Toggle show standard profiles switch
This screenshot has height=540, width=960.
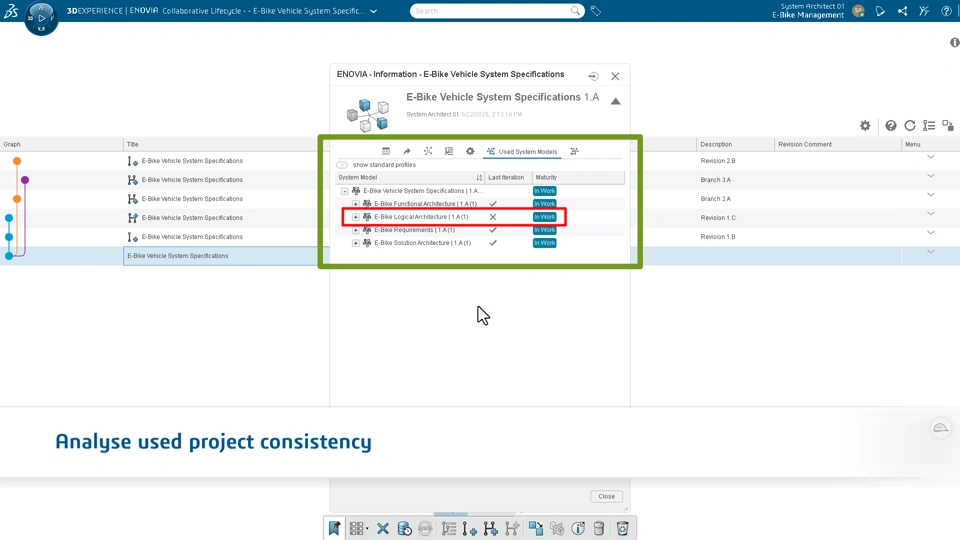click(342, 165)
